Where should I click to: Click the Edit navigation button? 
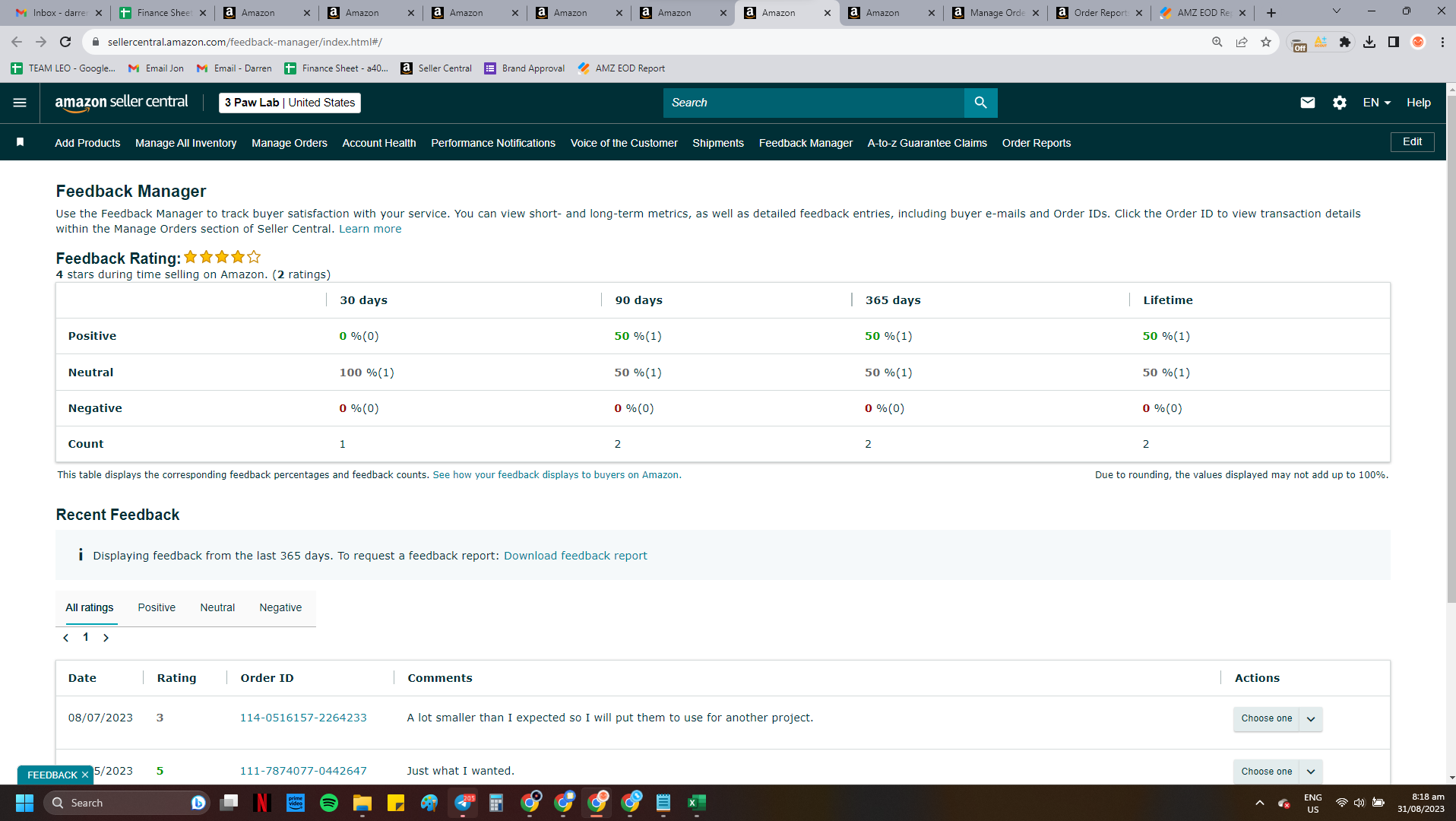[1413, 142]
